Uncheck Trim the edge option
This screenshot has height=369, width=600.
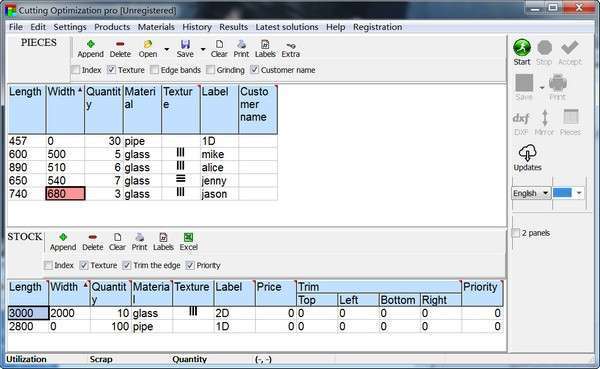[127, 265]
